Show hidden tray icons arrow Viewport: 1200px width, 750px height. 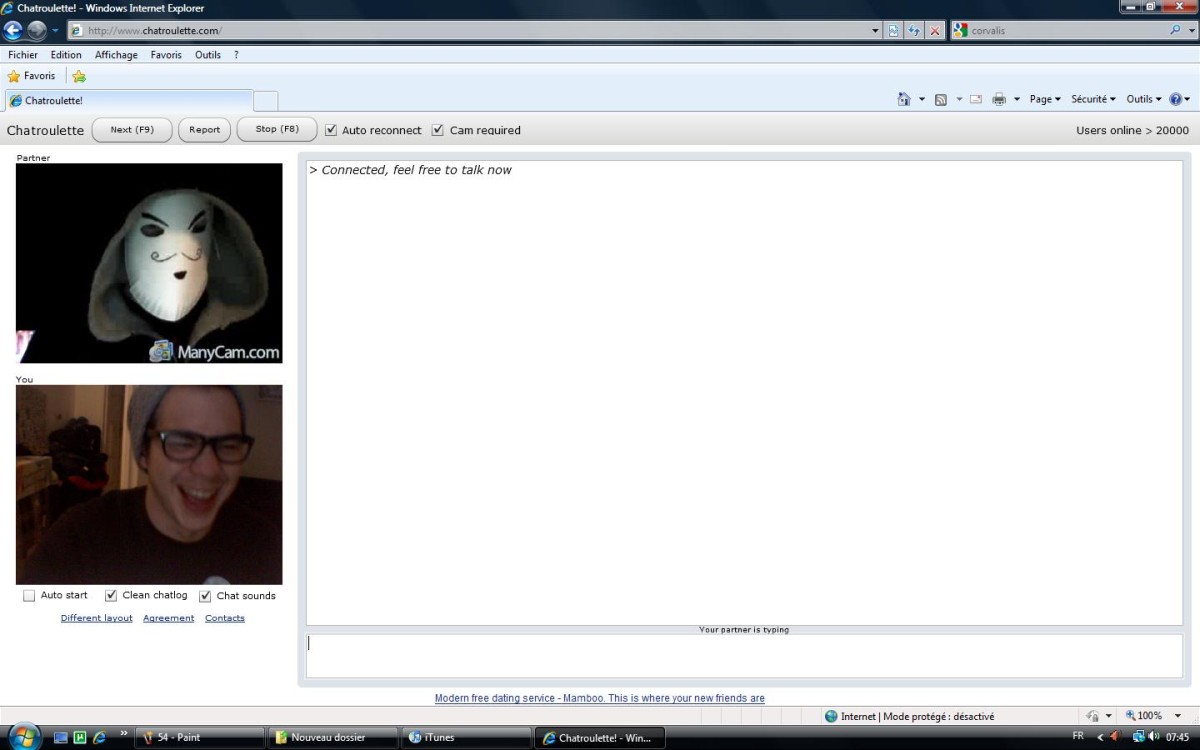[x=1100, y=737]
